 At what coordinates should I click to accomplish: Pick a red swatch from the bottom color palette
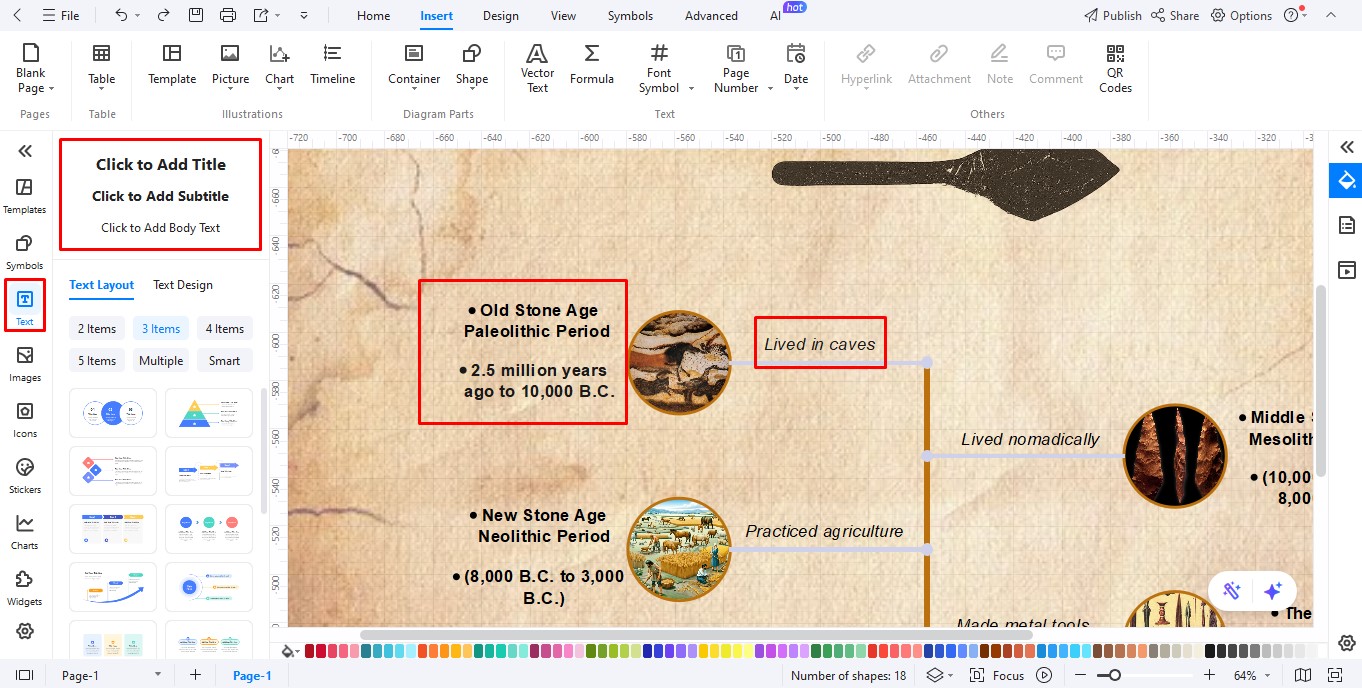[310, 650]
